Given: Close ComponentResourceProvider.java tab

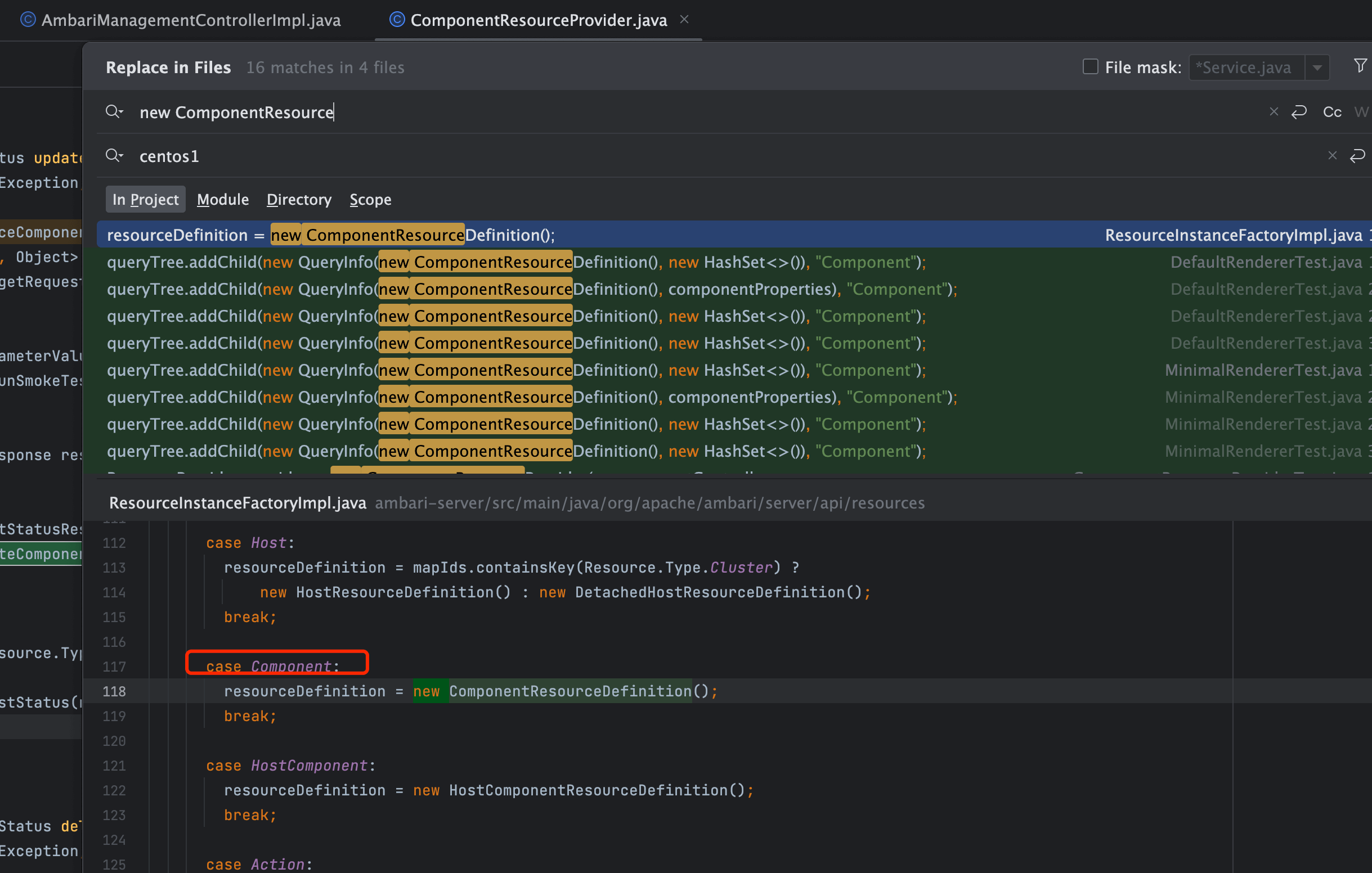Looking at the screenshot, I should [x=684, y=19].
